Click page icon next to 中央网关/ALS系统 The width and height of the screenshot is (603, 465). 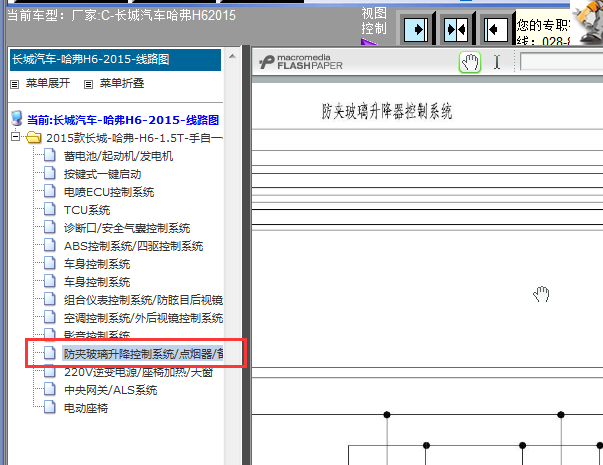point(50,389)
